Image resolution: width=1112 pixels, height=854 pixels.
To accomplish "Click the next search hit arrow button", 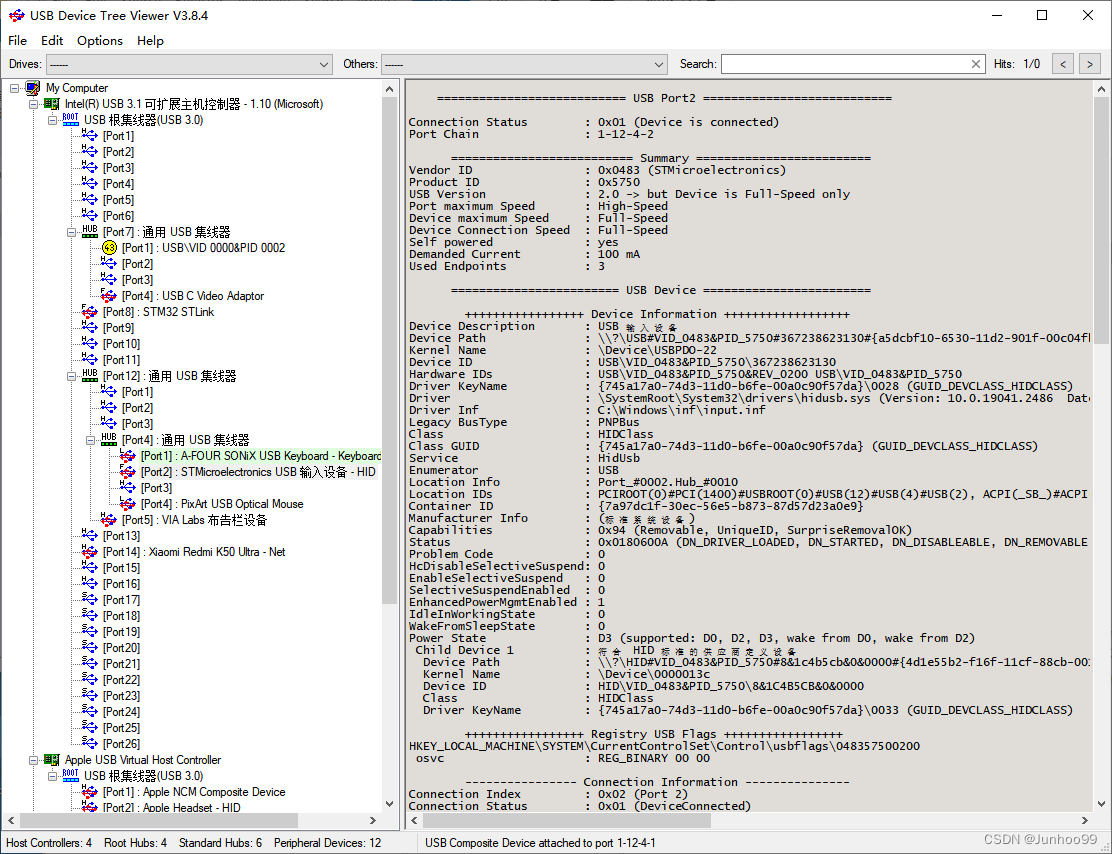I will [1089, 64].
